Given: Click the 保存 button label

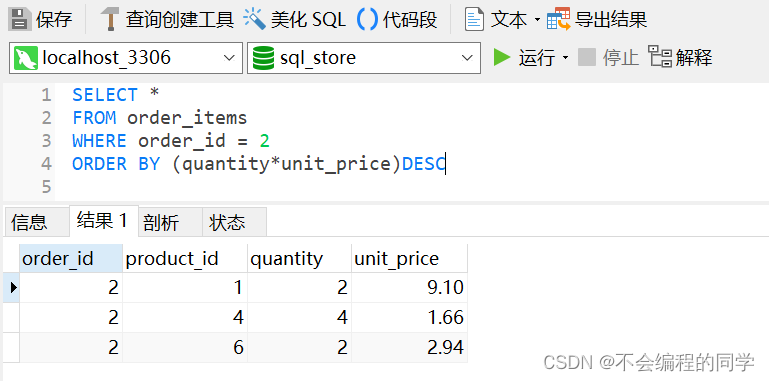Looking at the screenshot, I should pos(54,20).
